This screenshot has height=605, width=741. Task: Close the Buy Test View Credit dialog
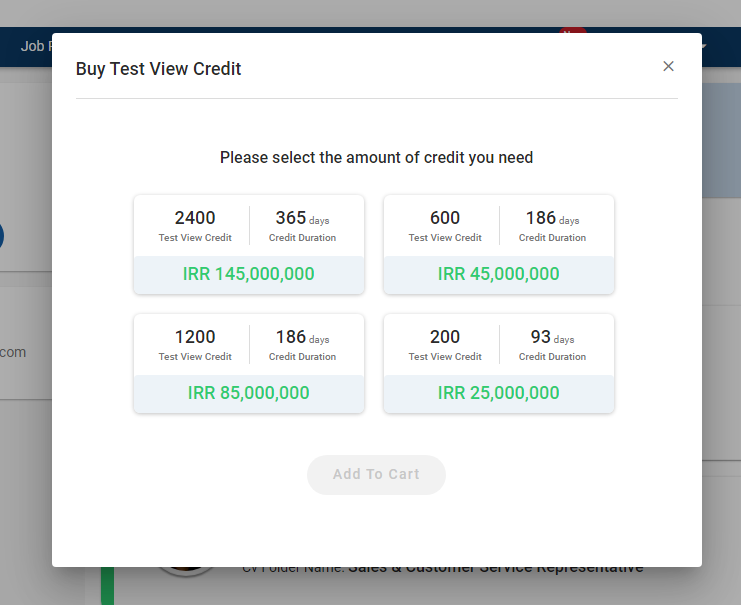click(668, 66)
